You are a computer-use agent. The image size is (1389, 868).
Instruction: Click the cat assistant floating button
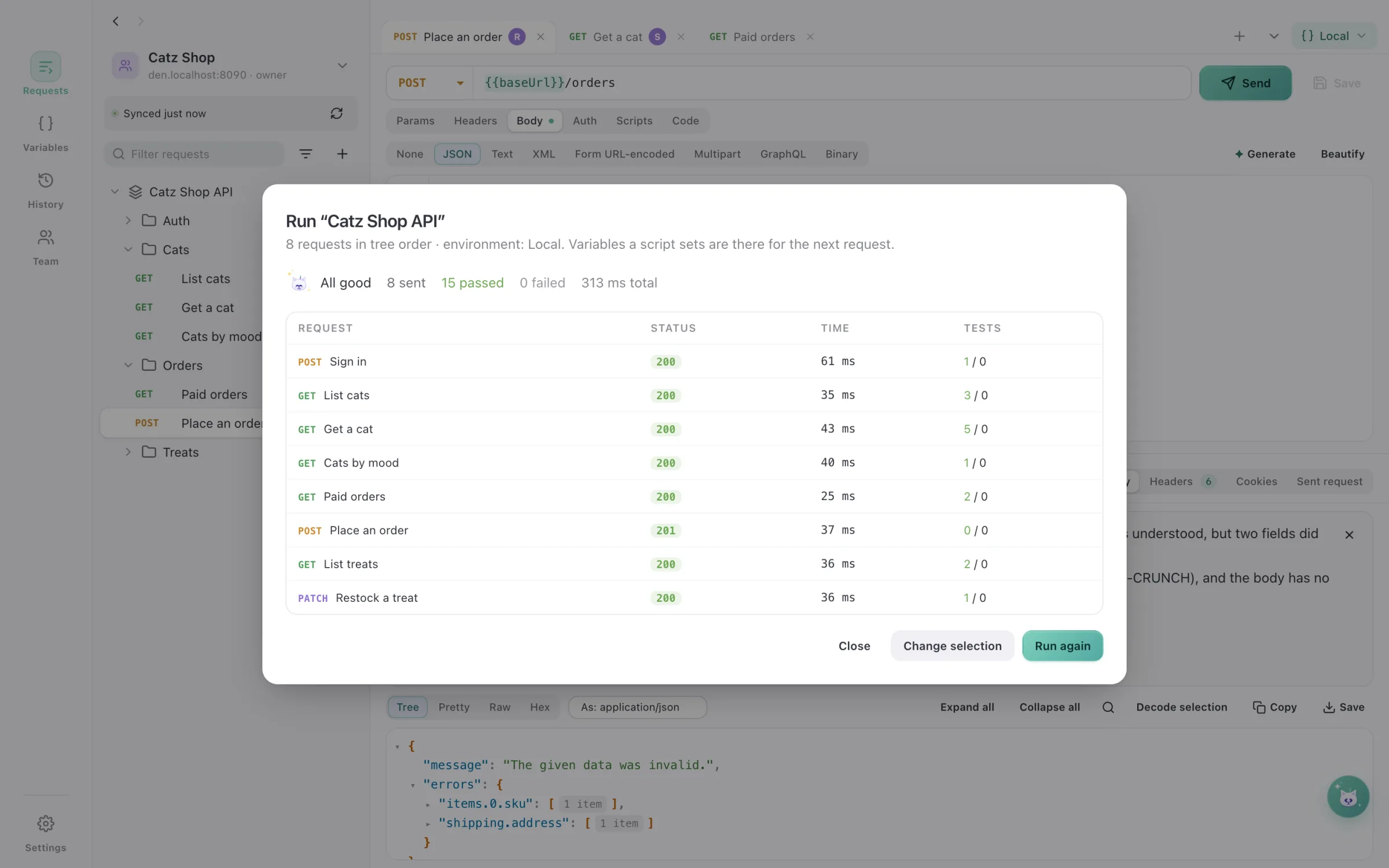1348,797
